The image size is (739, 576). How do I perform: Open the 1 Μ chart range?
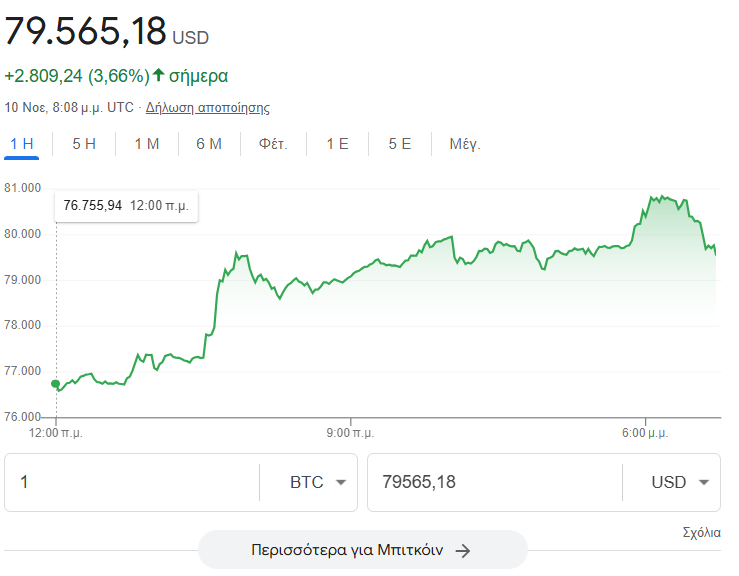point(147,144)
